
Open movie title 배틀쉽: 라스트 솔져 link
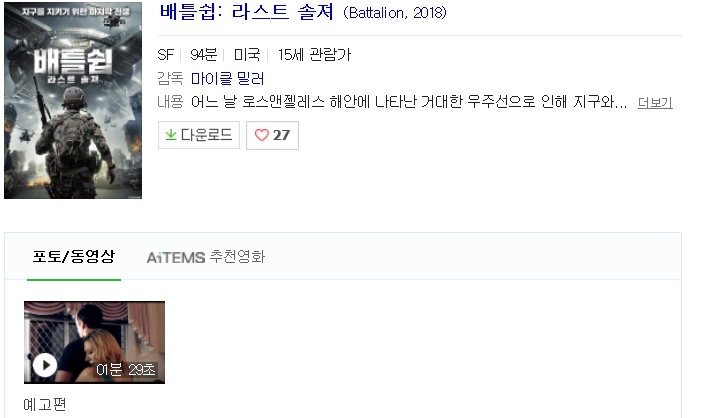click(247, 12)
